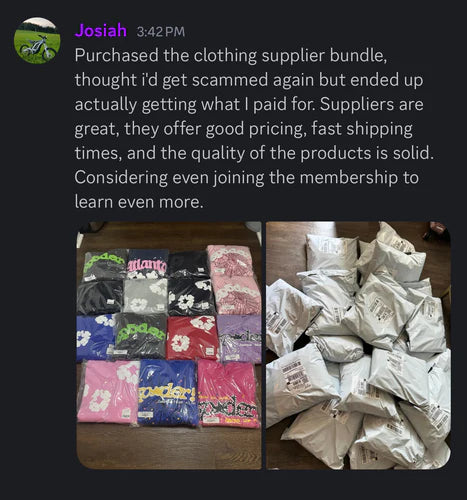Viewport: 467px width, 500px height.
Task: Click the light pink hoodie with white flowers
Action: click(x=108, y=392)
